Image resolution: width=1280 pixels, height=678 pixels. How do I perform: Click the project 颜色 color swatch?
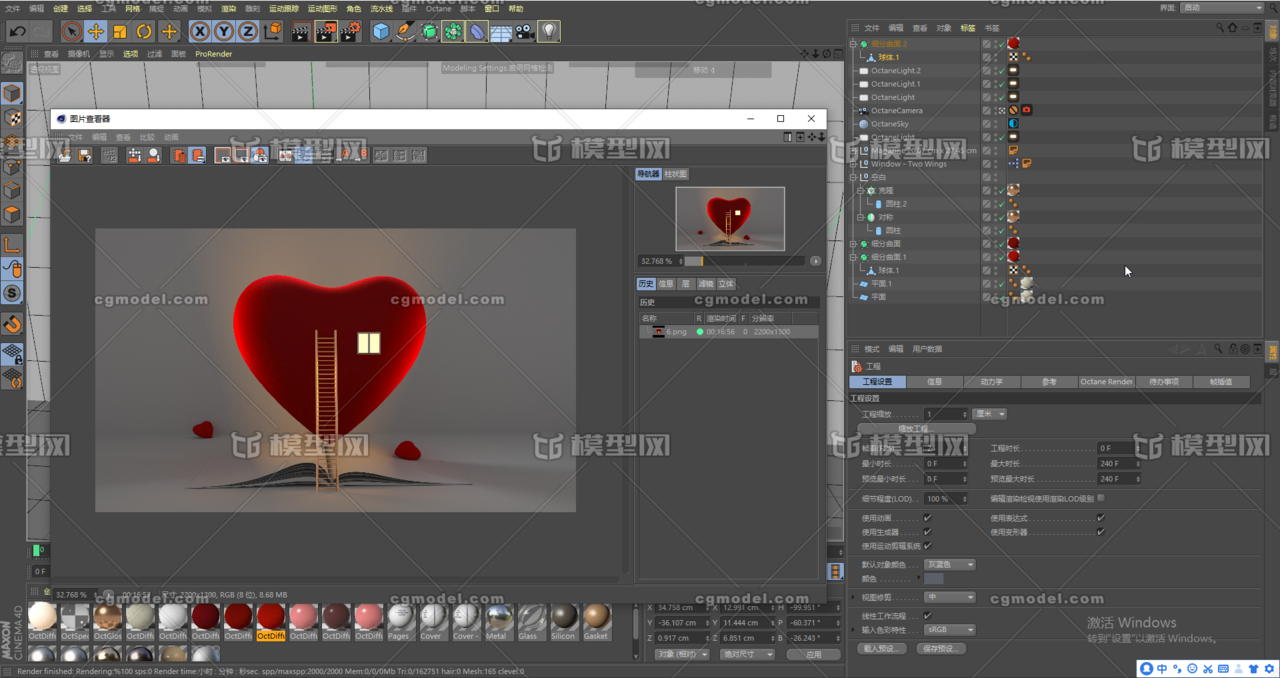[933, 579]
